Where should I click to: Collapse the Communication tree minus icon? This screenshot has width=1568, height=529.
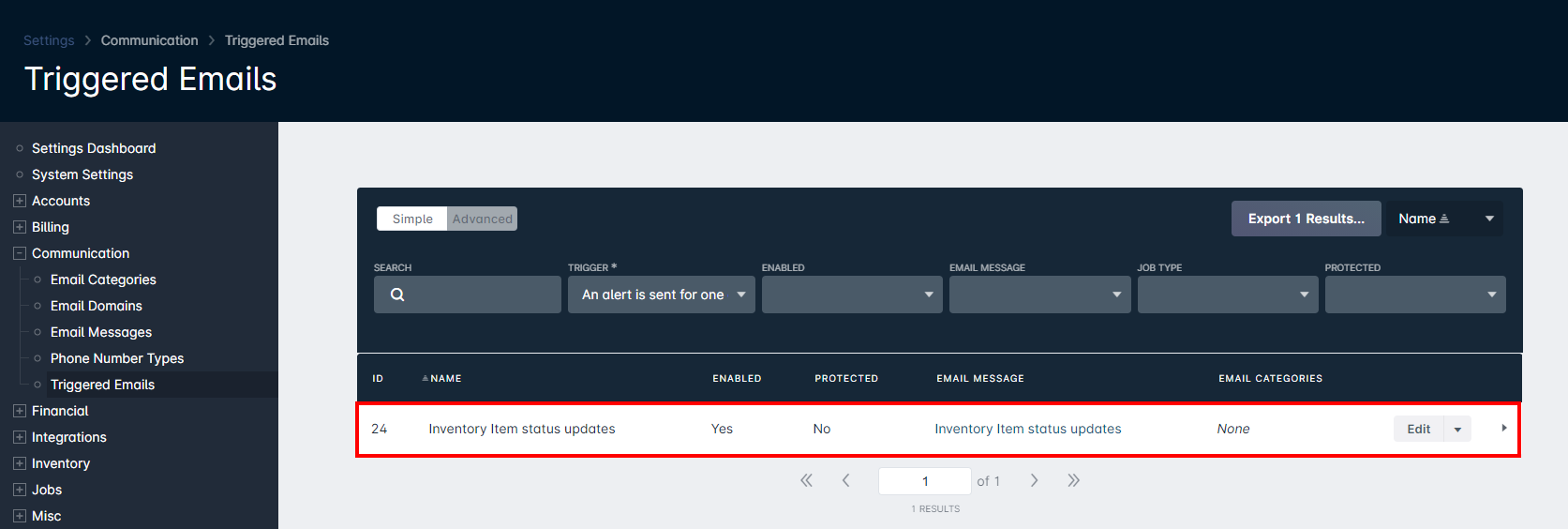pyautogui.click(x=19, y=253)
